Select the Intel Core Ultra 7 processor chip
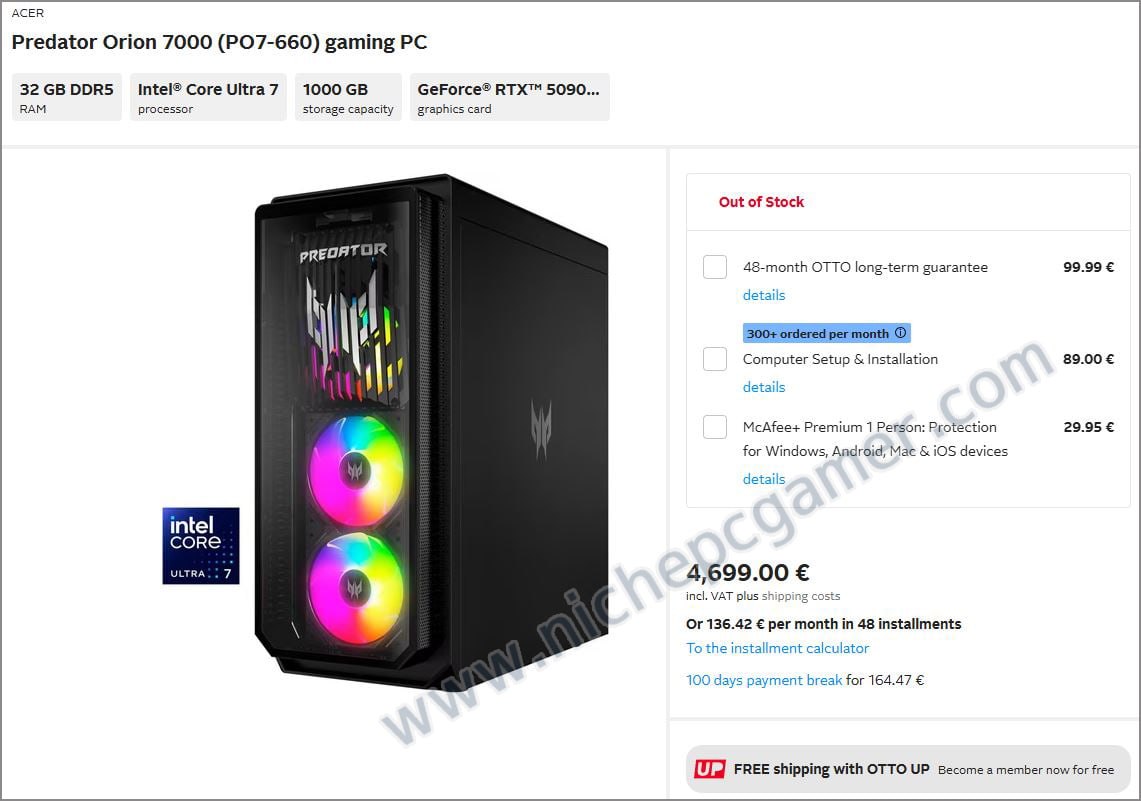Viewport: 1141px width, 801px height. pyautogui.click(x=208, y=97)
